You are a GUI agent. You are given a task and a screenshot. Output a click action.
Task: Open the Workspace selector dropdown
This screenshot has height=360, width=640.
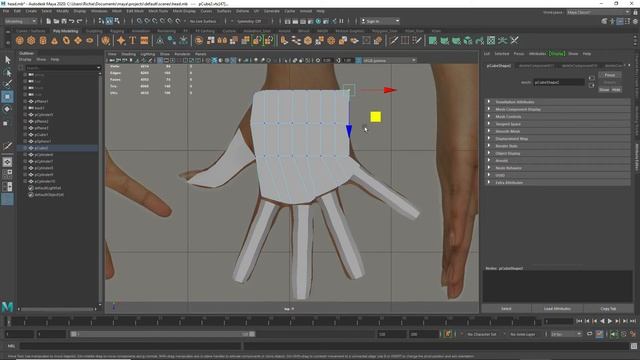(x=599, y=12)
